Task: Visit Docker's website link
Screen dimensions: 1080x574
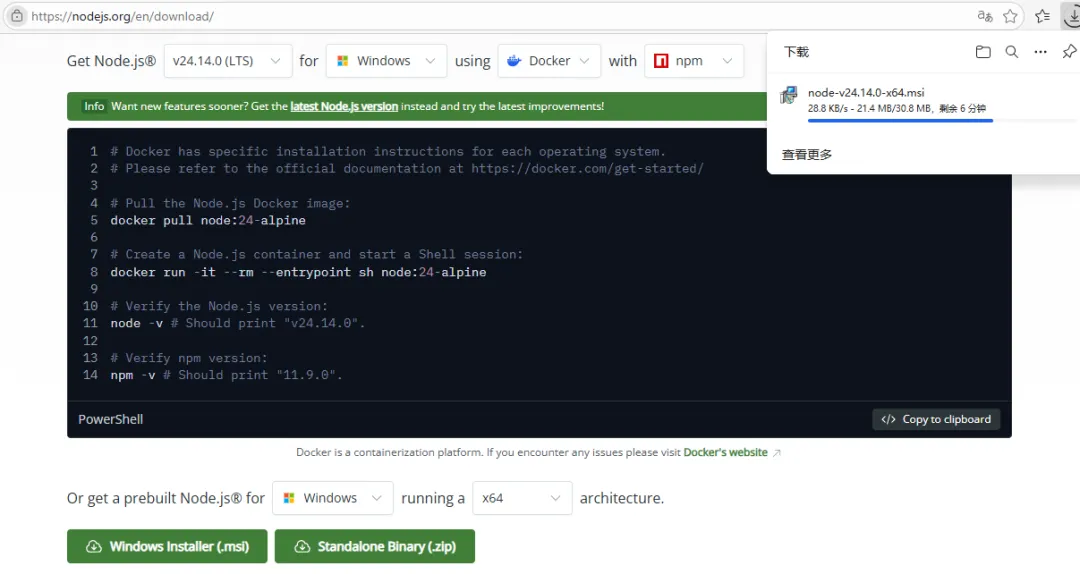Action: point(725,452)
